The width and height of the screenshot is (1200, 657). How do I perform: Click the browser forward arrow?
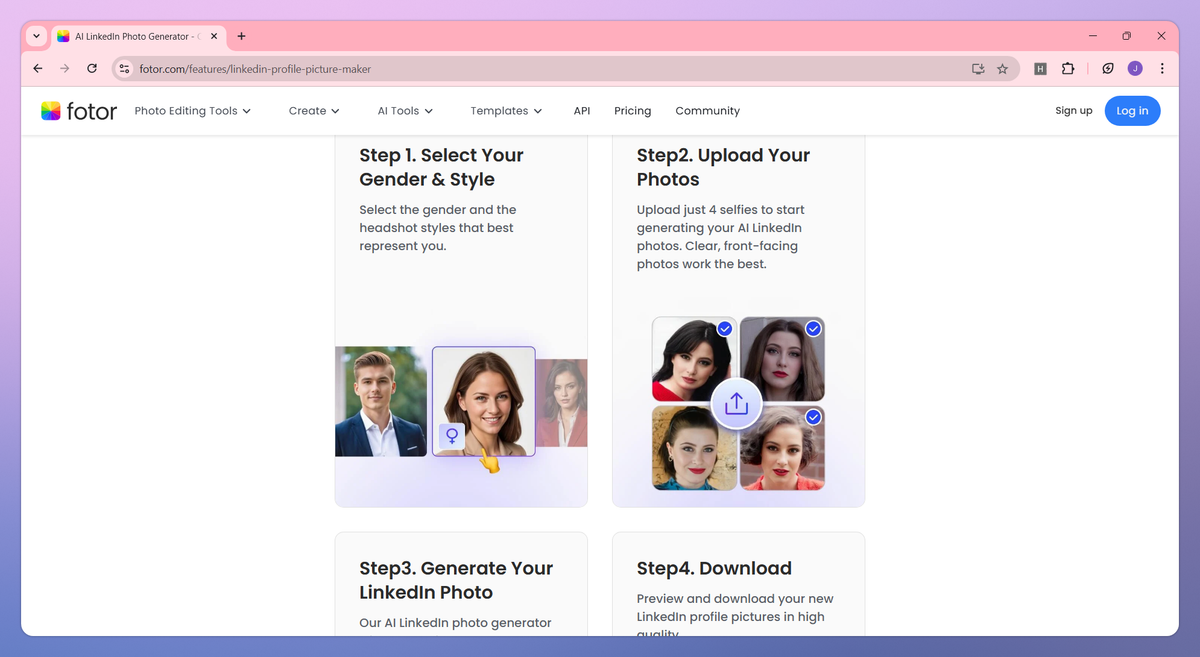[65, 69]
